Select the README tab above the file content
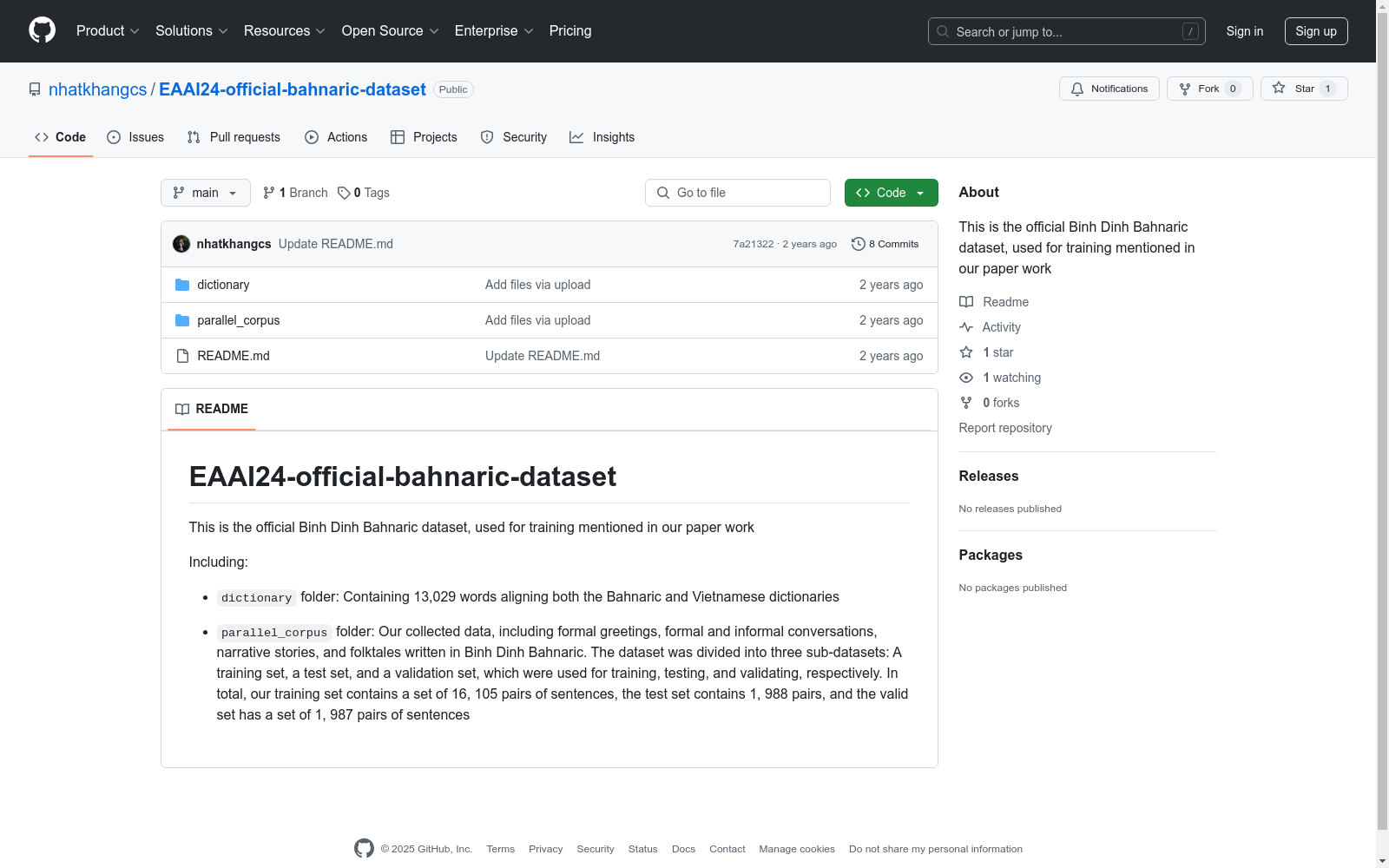1389x868 pixels. click(x=212, y=409)
